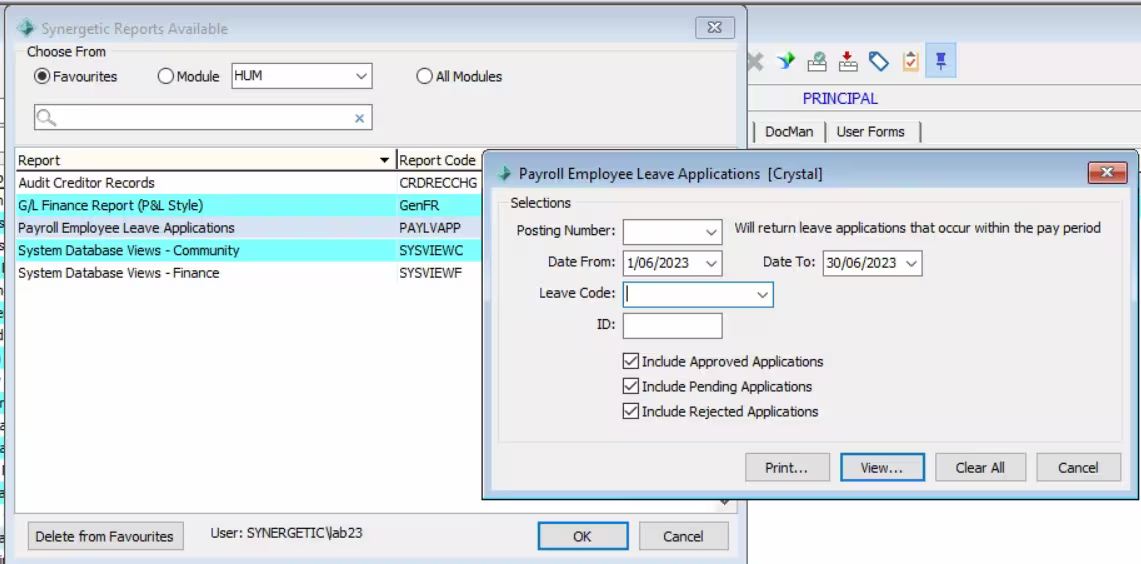Click the red down-arrow tray icon in the background toolbar
Screen dimensions: 1141x564
click(848, 61)
